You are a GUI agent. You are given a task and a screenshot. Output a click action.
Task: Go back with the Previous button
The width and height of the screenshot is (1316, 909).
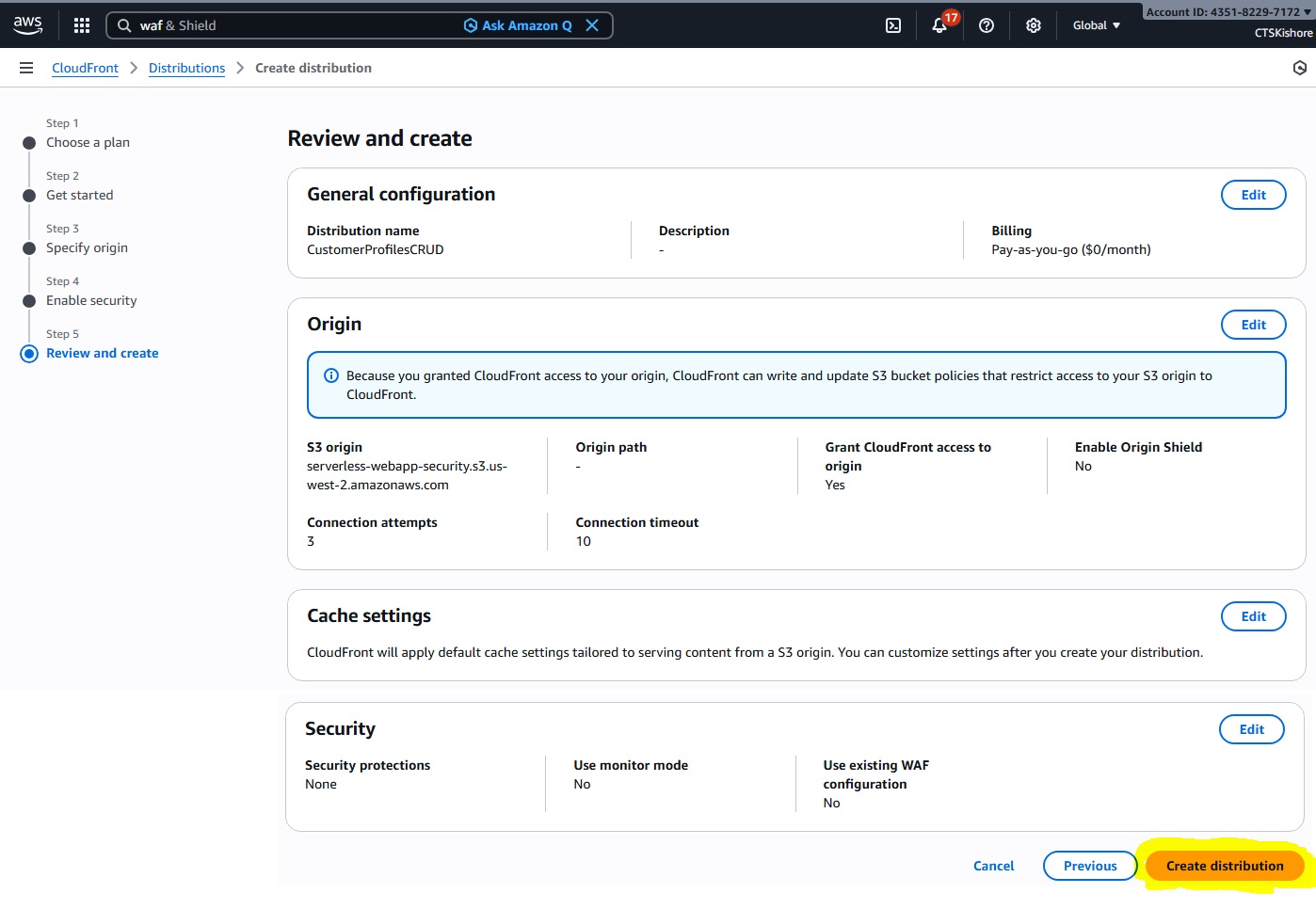coord(1090,866)
